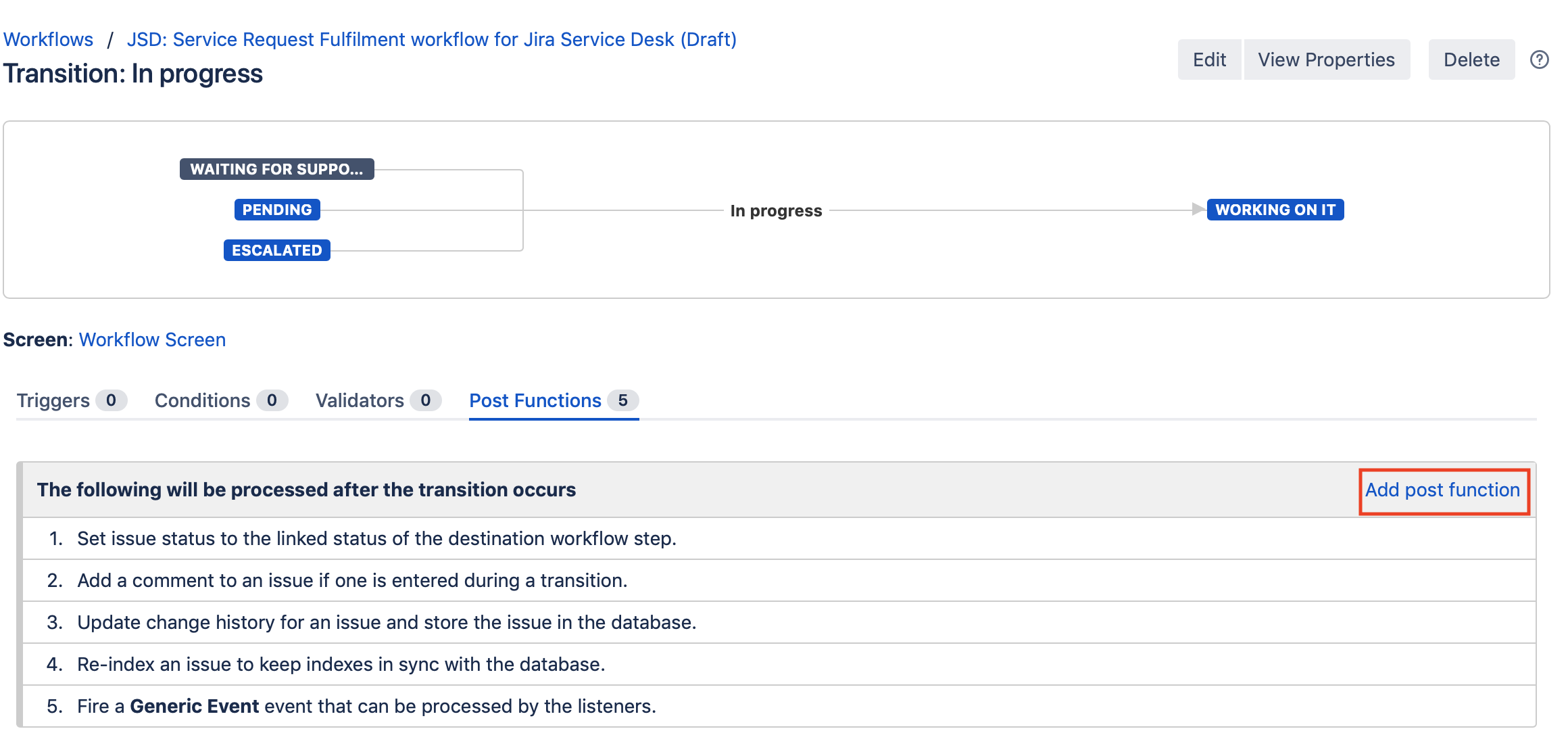The width and height of the screenshot is (1568, 729).
Task: Open the Service Request Fulfilment workflow draft link
Action: point(431,39)
